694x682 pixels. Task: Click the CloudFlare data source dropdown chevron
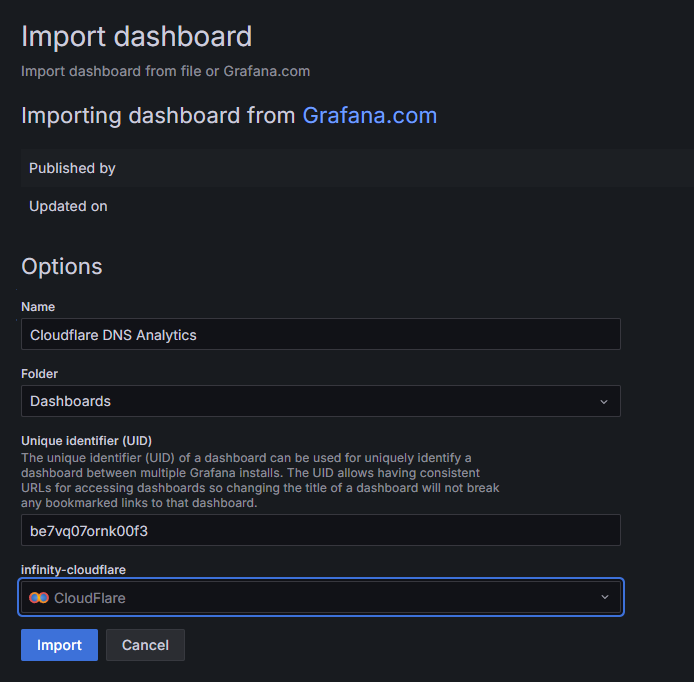pos(605,597)
